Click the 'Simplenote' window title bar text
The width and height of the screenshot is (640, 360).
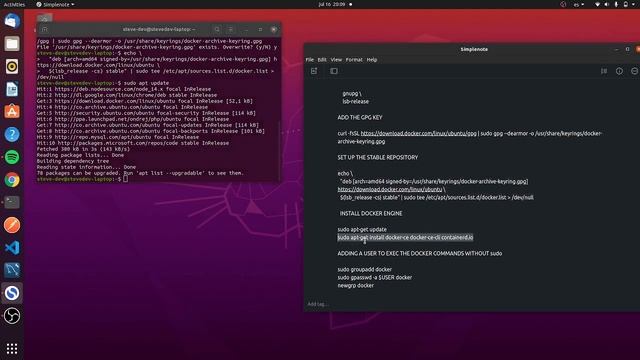[474, 49]
